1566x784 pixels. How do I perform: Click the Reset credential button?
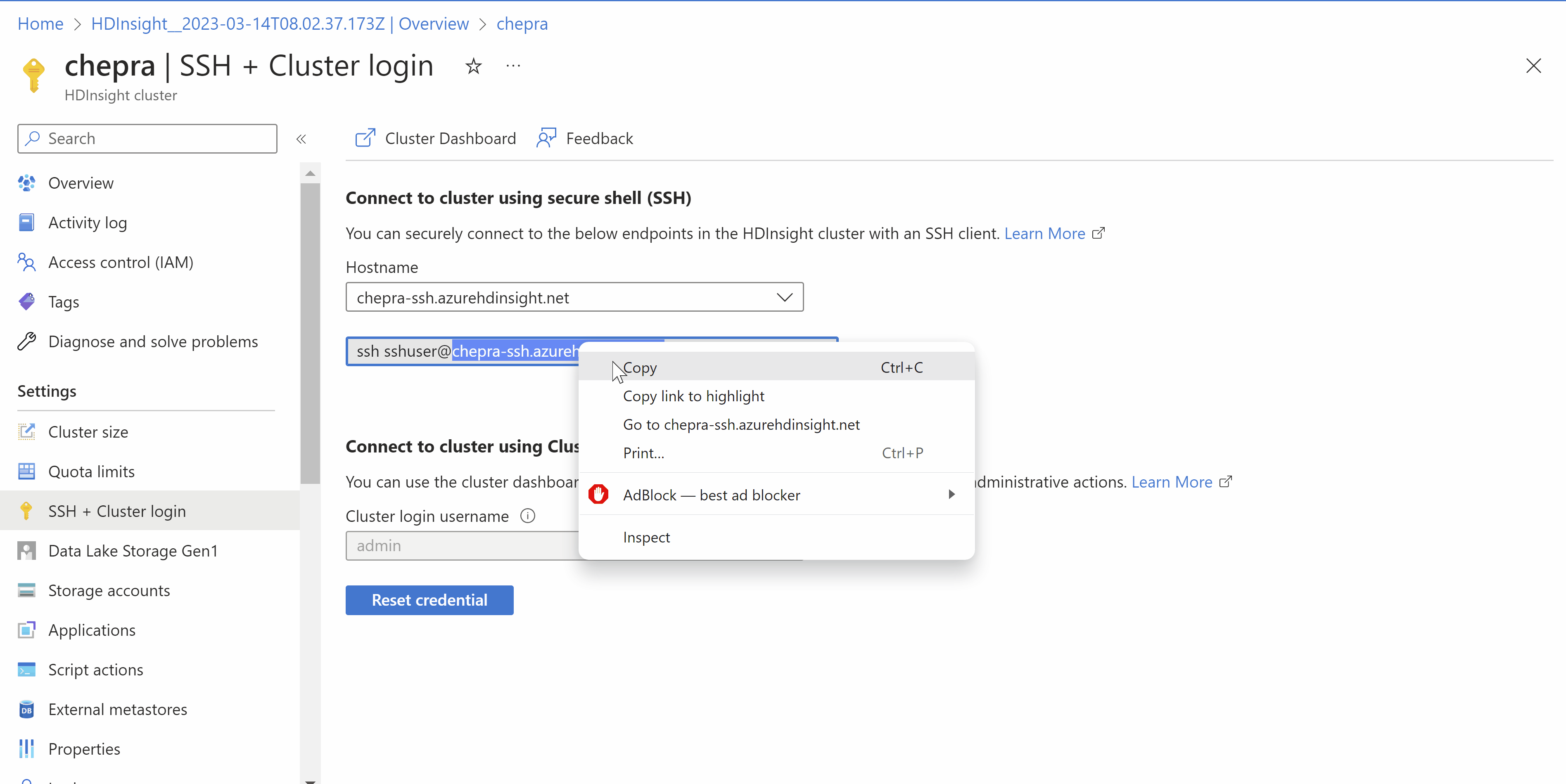coord(429,600)
